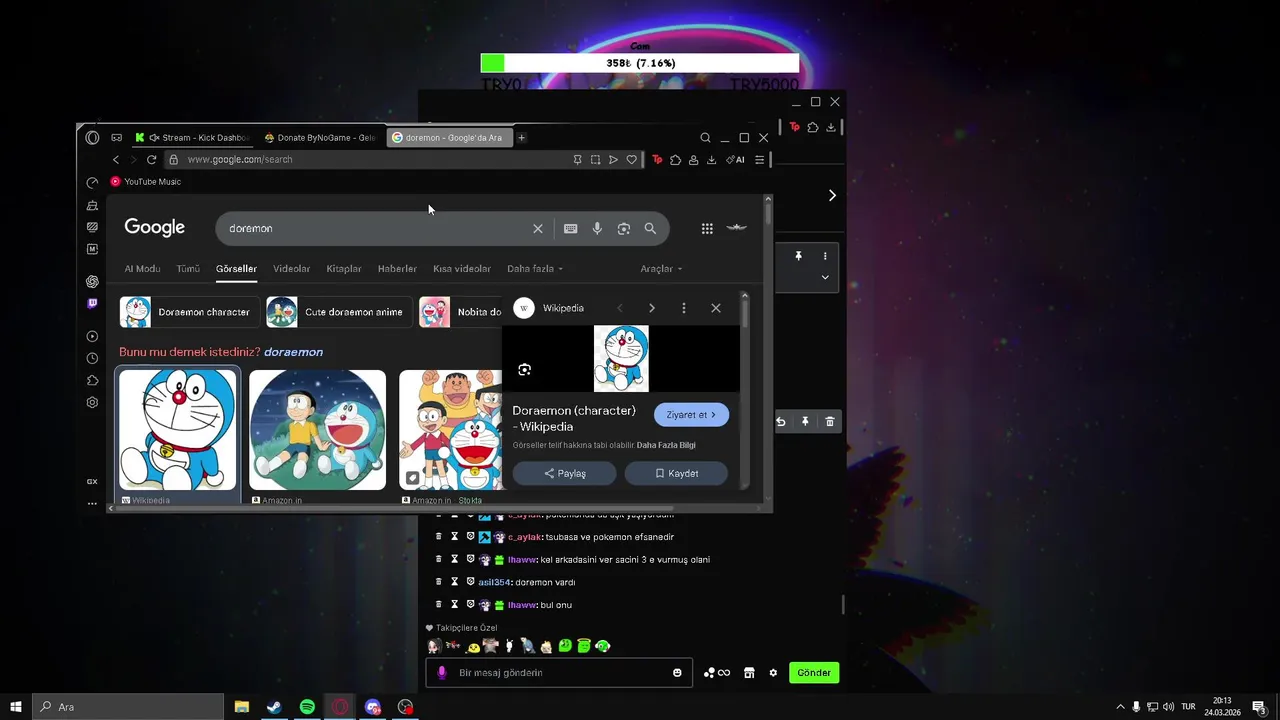Open Amazon.in Nobita and Doraemon thumbnail
This screenshot has height=720, width=1280.
pos(317,430)
